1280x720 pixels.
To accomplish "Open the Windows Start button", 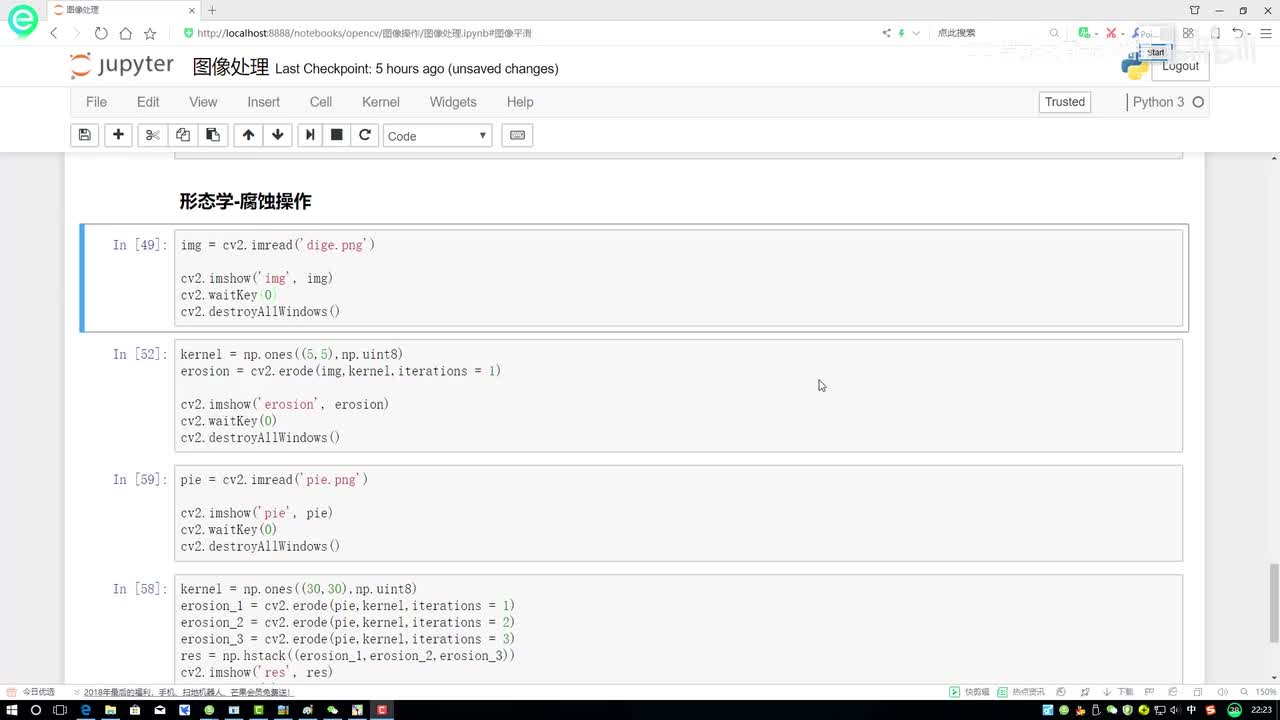I will 11,710.
